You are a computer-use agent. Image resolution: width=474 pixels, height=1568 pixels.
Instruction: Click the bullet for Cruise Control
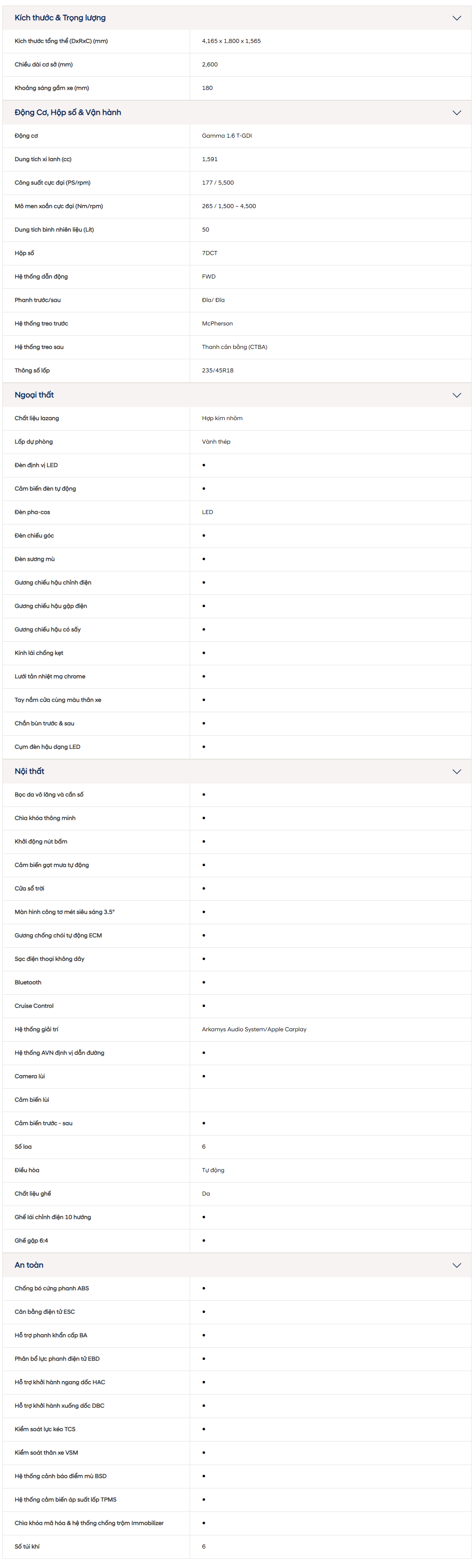[204, 1005]
